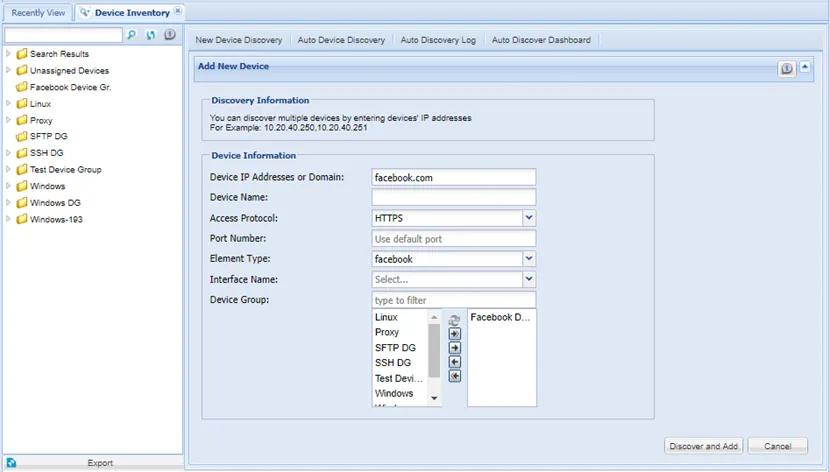Screen dimensions: 830x472
Task: Open the Element Type dropdown
Action: coord(529,258)
